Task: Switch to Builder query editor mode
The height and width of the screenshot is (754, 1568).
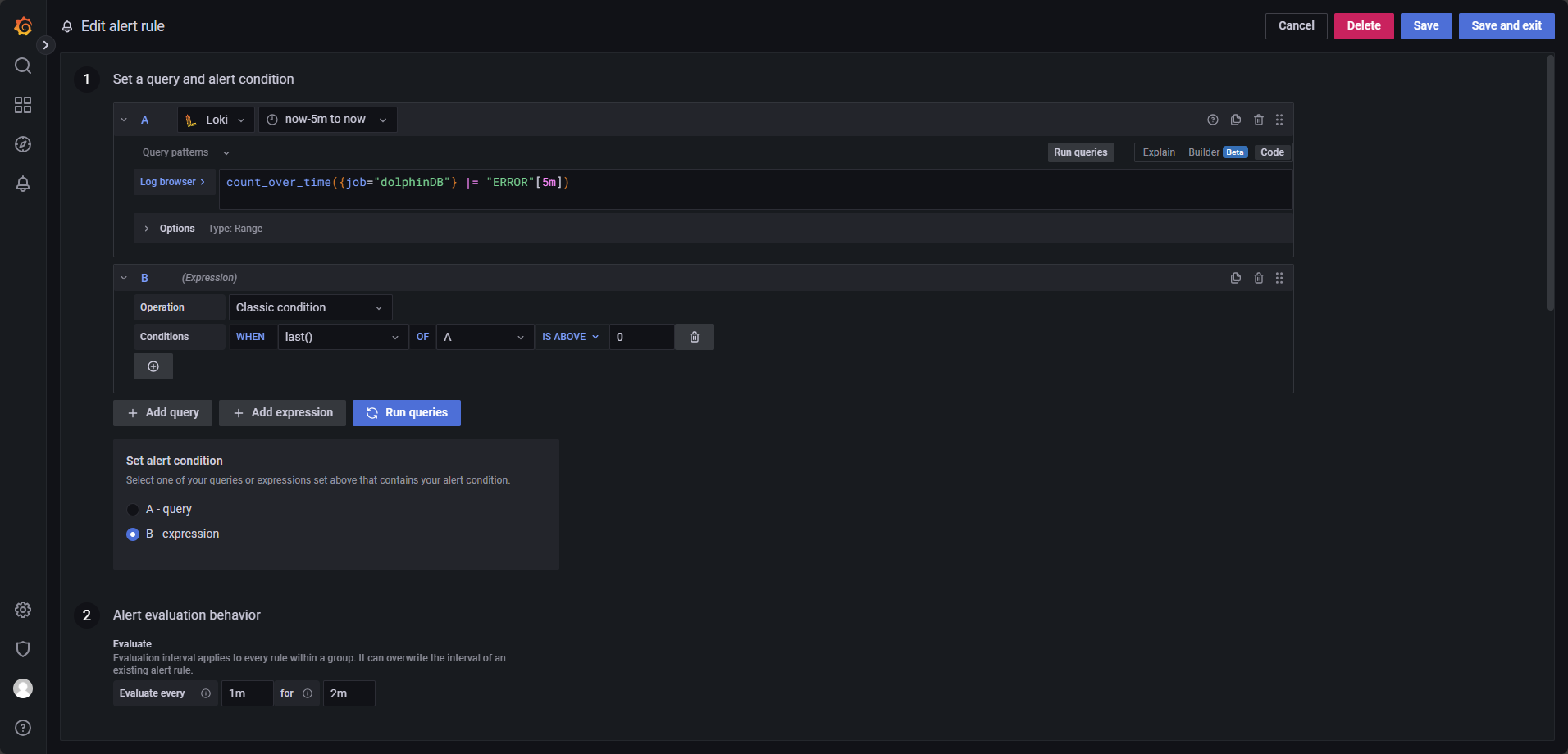Action: (1203, 152)
